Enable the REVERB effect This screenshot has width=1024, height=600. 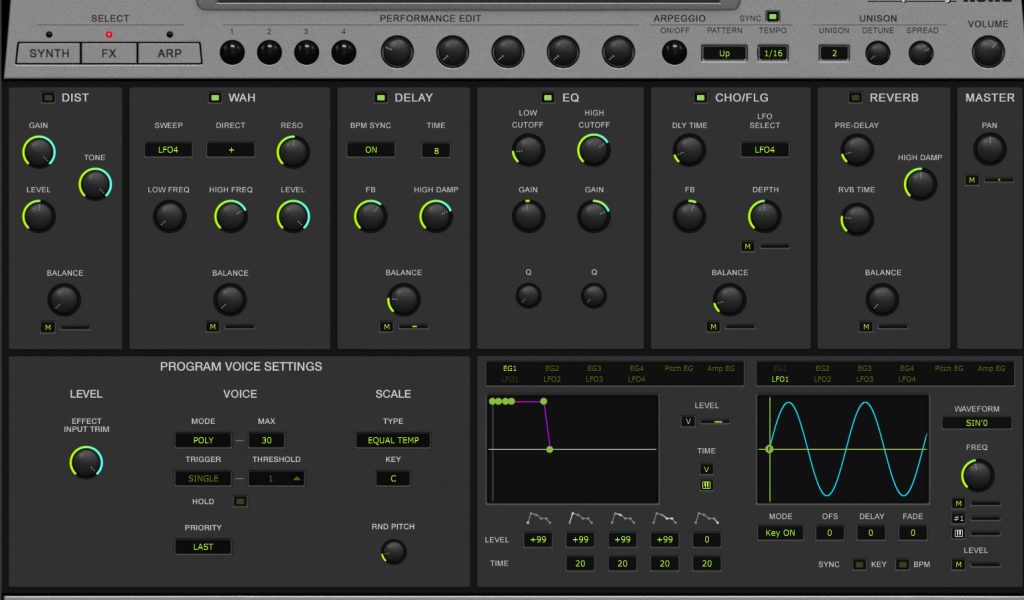[854, 97]
